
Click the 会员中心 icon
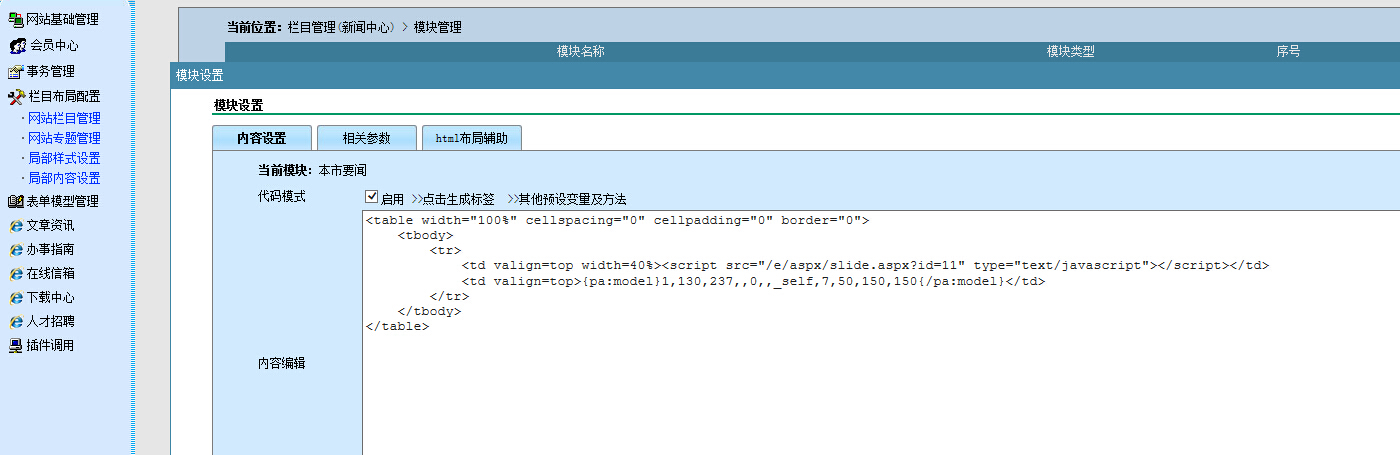pyautogui.click(x=17, y=46)
